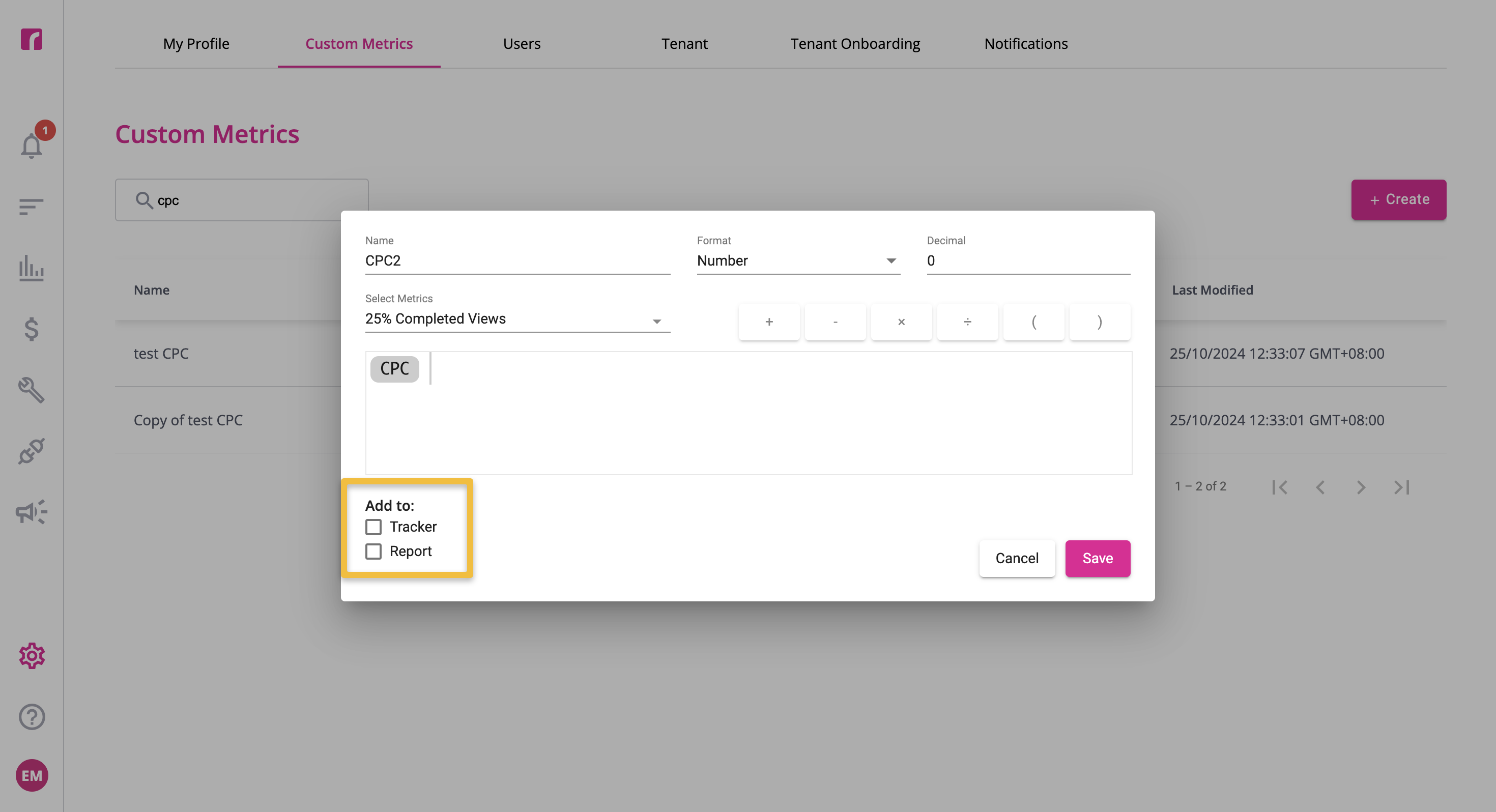Screen dimensions: 1496x812
Task: Open the plug integrations icon
Action: click(x=32, y=451)
